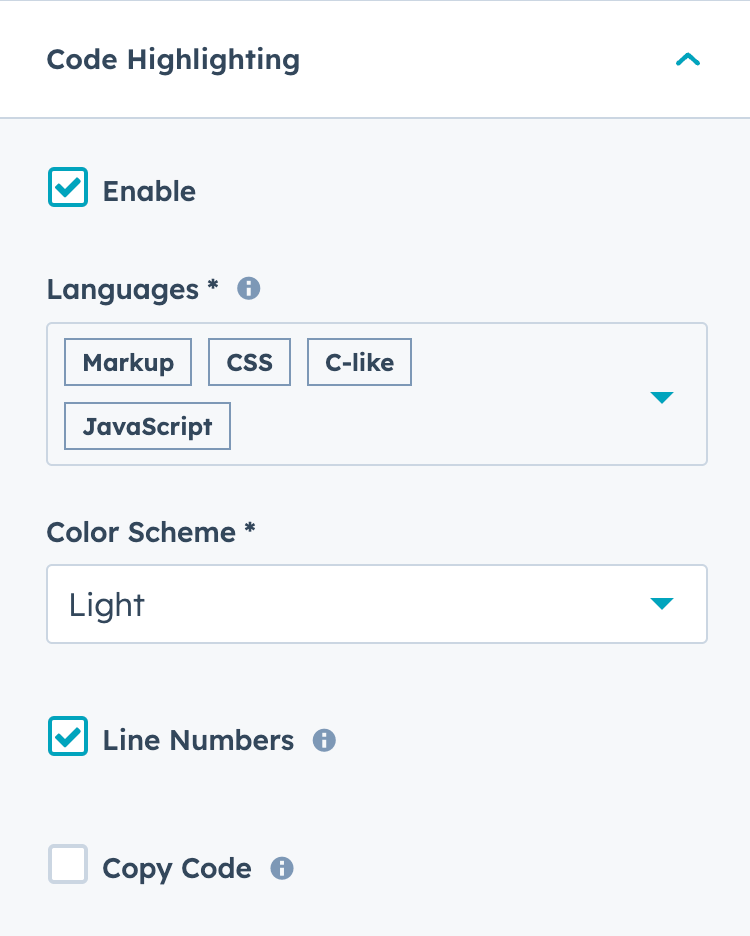
Task: Click the C-like tag in the Languages field
Action: click(359, 362)
